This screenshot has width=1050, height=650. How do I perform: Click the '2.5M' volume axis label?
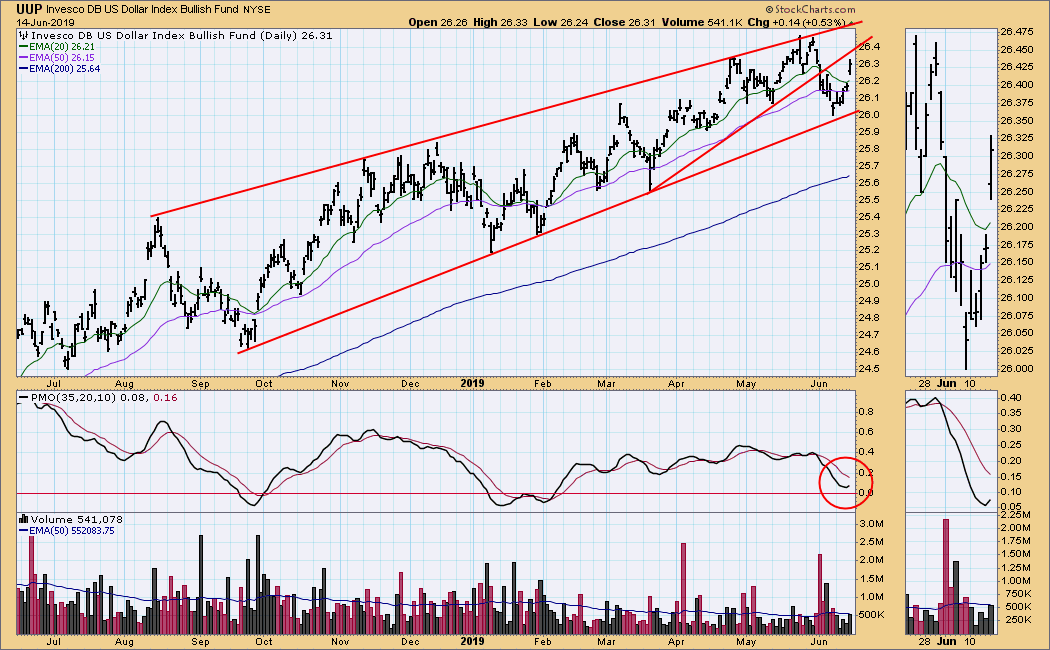(871, 542)
